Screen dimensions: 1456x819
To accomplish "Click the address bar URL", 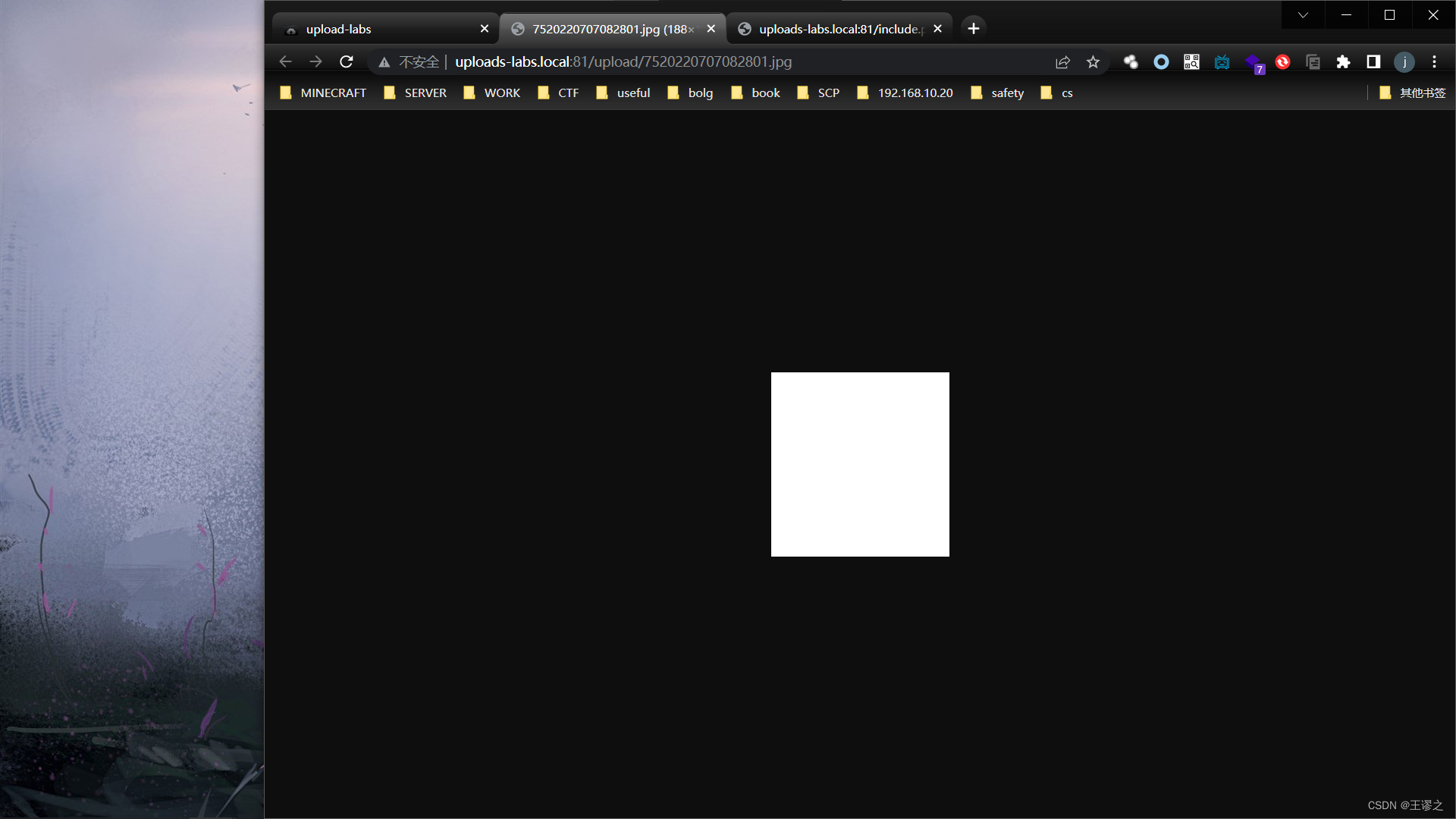I will tap(623, 61).
